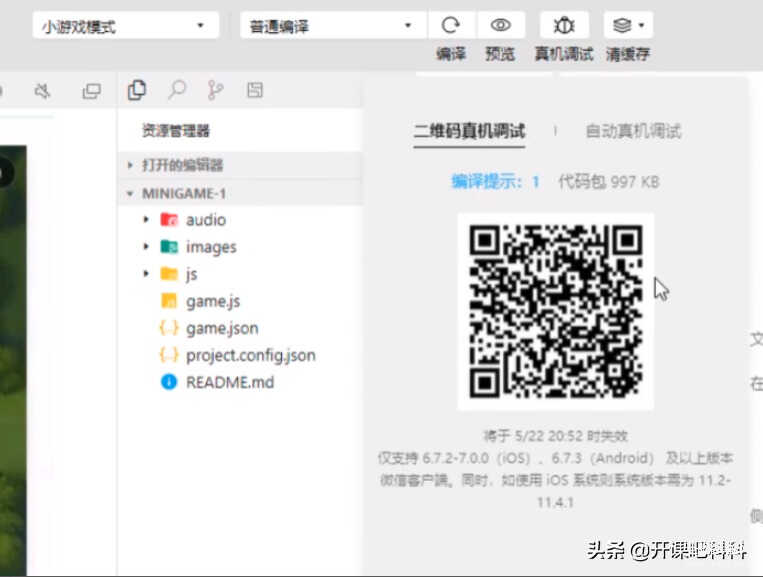The image size is (763, 577).
Task: Click the compile refresh icon
Action: 451,25
